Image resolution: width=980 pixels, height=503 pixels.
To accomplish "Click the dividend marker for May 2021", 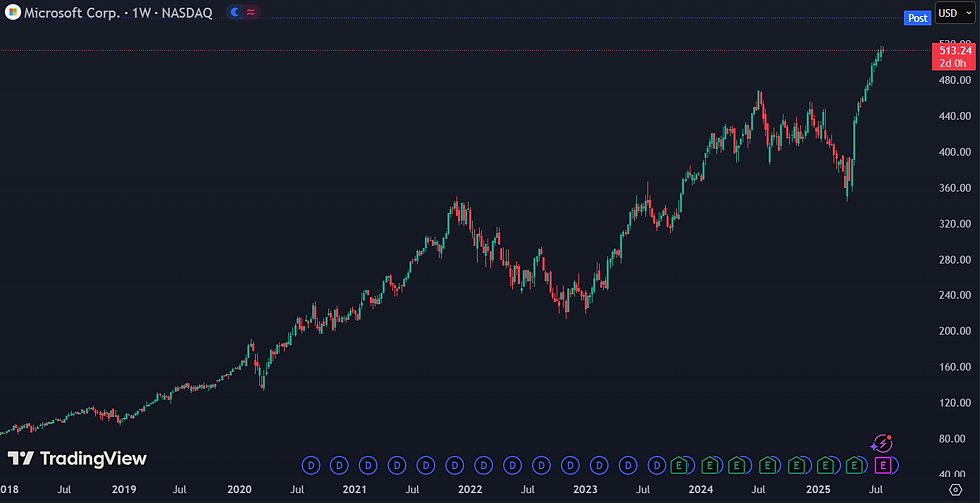I will (397, 465).
